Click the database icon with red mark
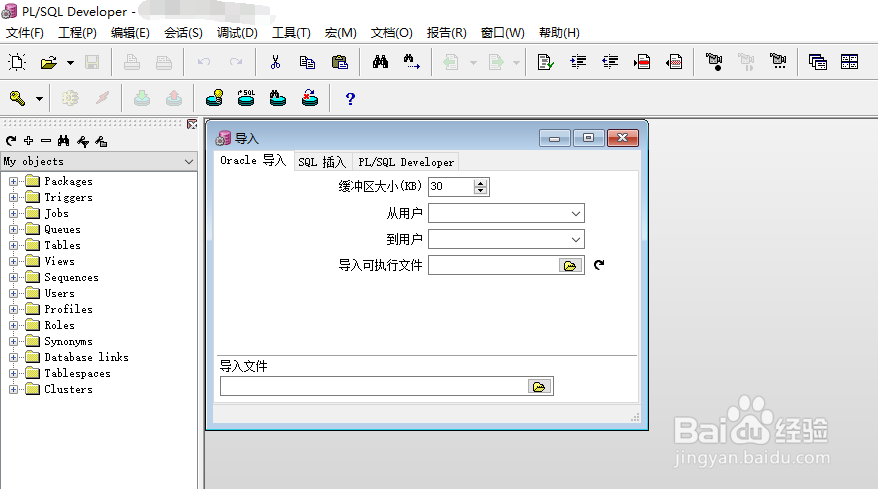Image resolution: width=878 pixels, height=489 pixels. (x=310, y=98)
